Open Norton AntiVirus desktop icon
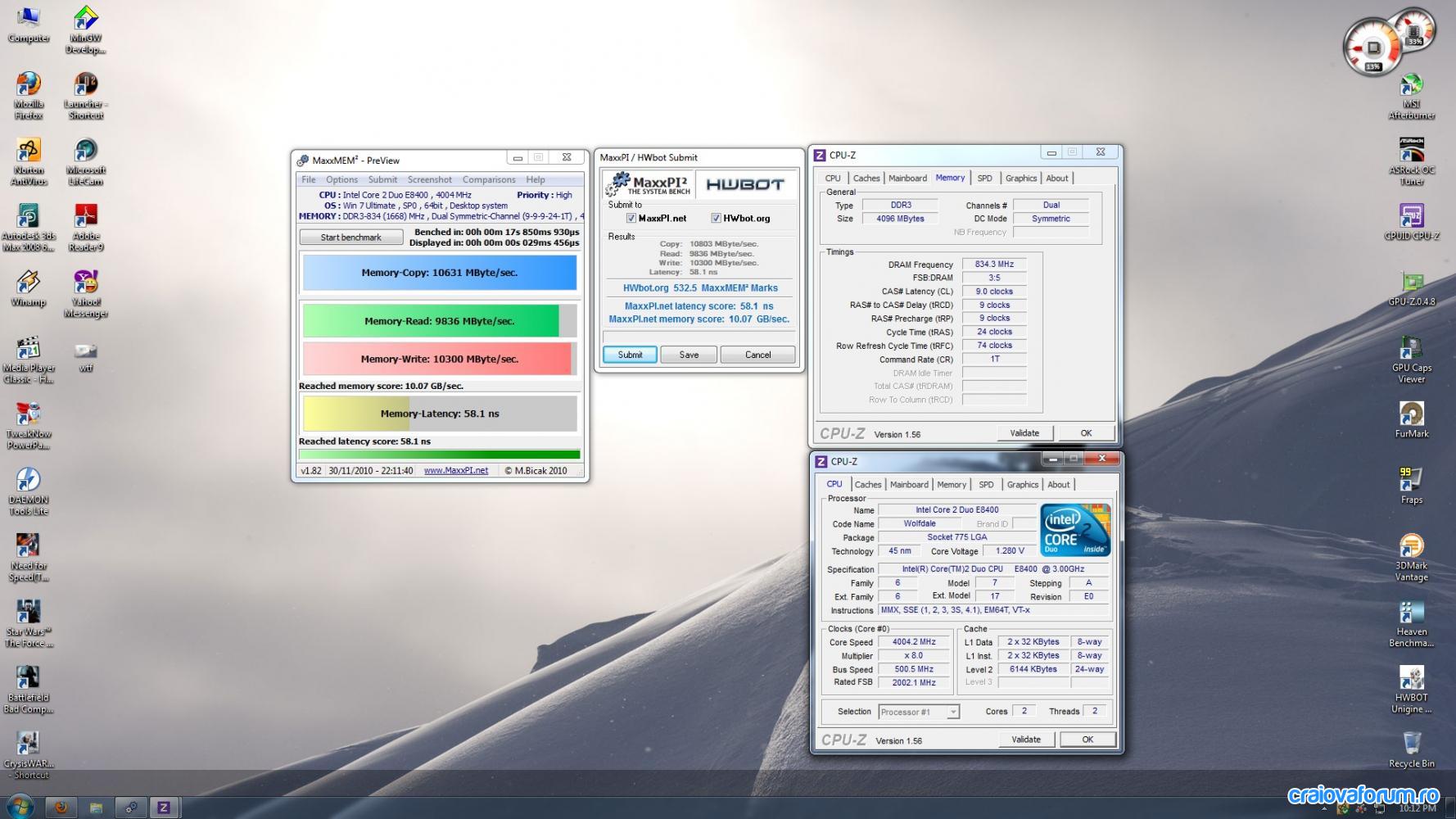1456x819 pixels. point(29,162)
